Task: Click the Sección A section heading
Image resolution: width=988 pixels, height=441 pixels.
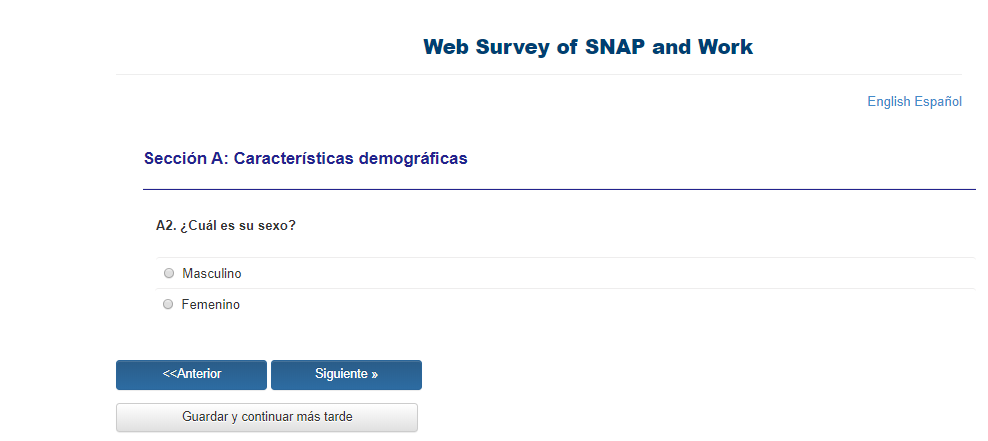Action: pyautogui.click(x=305, y=158)
